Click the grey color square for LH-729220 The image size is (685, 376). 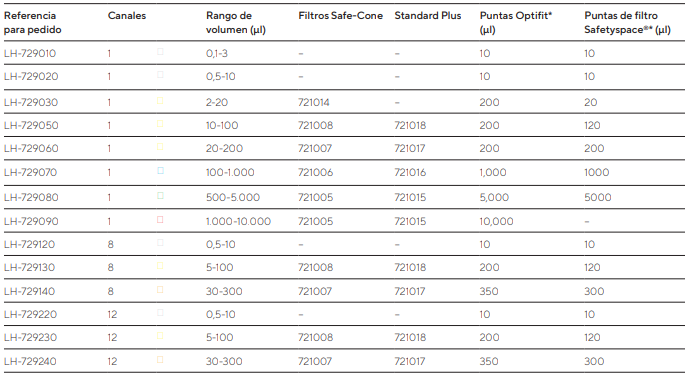tap(160, 313)
